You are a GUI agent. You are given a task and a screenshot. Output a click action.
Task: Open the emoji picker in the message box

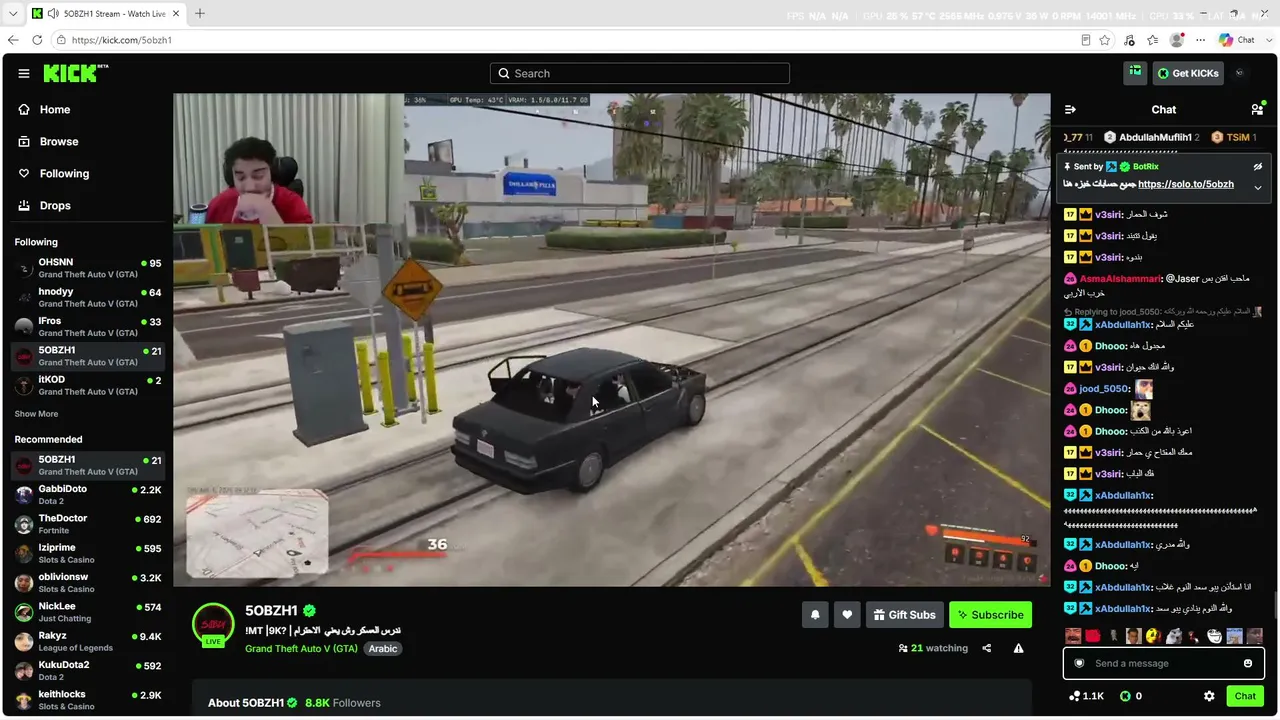point(1248,663)
